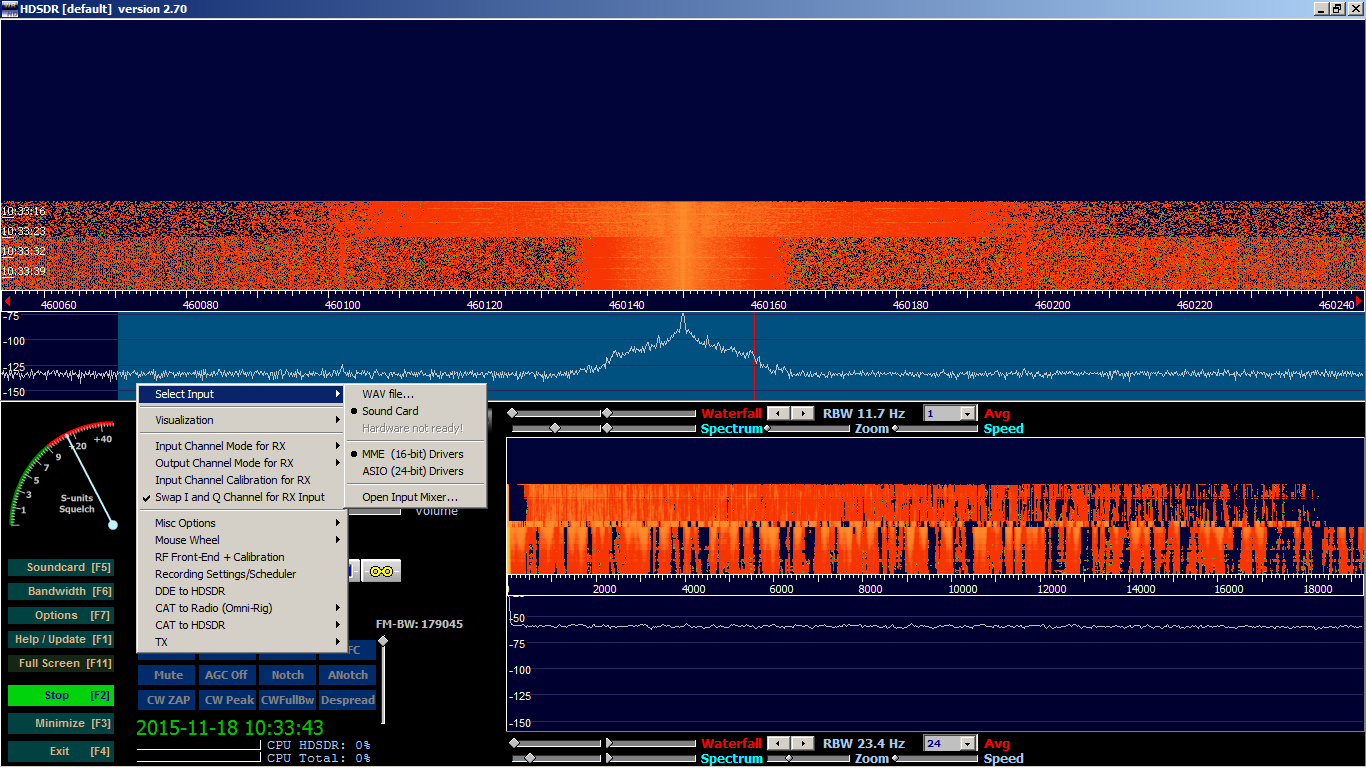
Task: Click the left arrow beside RBW 23.4 Hz
Action: [778, 743]
